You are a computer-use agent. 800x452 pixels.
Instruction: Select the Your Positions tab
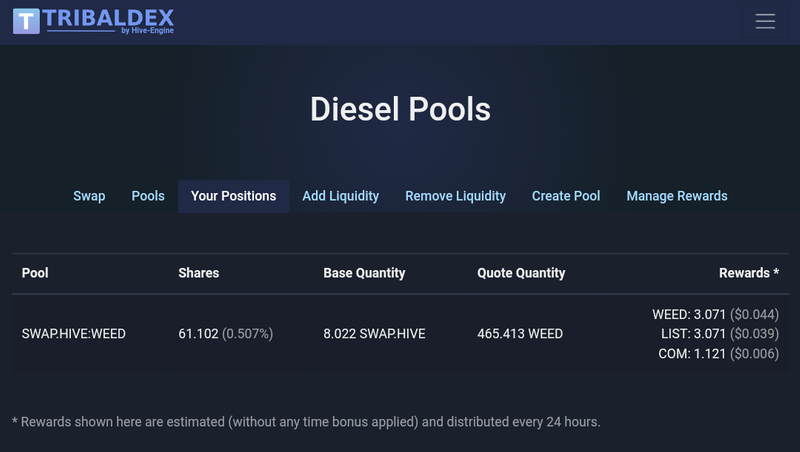pyautogui.click(x=234, y=196)
